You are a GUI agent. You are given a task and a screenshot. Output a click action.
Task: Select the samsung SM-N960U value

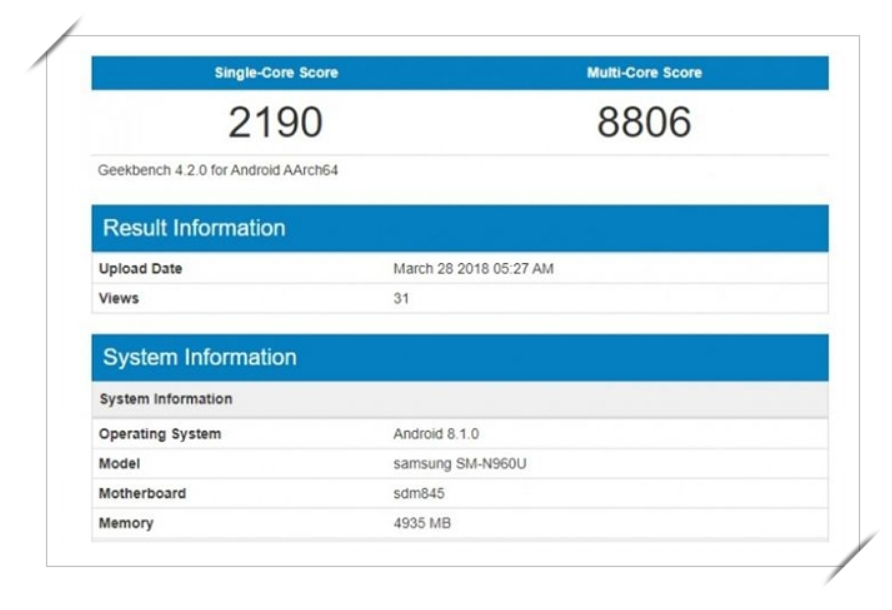(460, 464)
